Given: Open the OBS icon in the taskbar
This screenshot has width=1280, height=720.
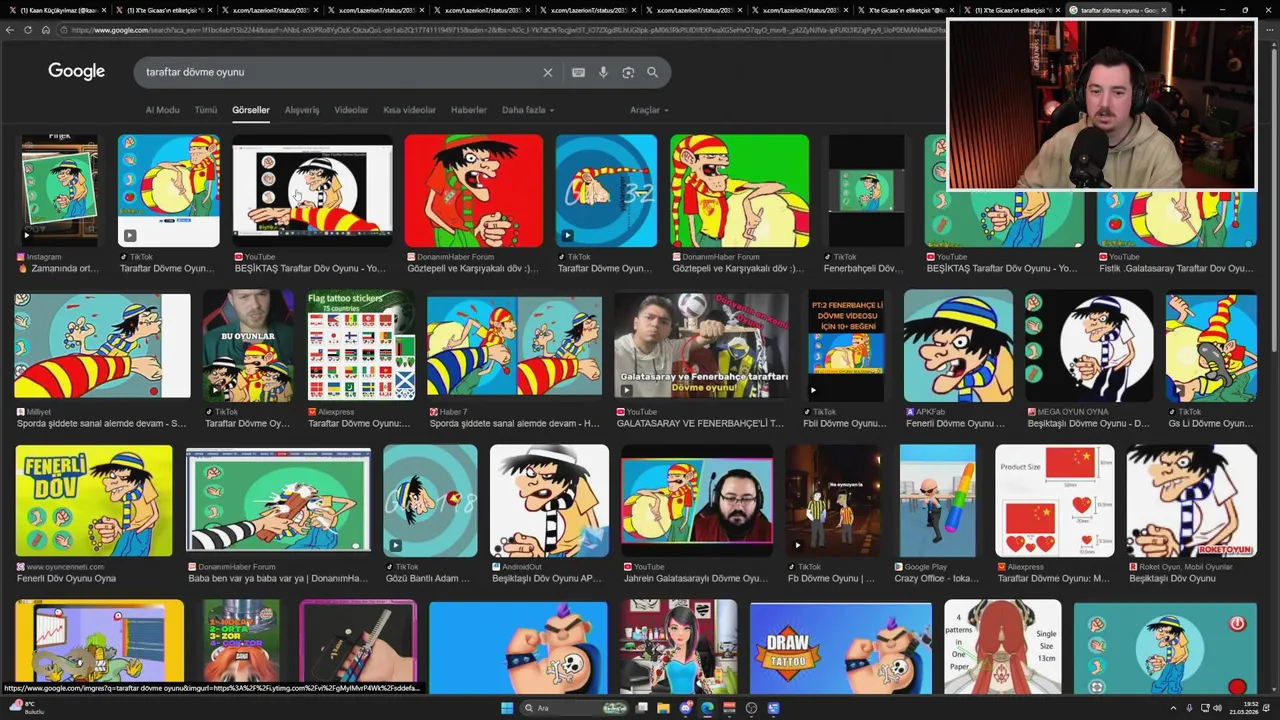Looking at the screenshot, I should [x=751, y=708].
